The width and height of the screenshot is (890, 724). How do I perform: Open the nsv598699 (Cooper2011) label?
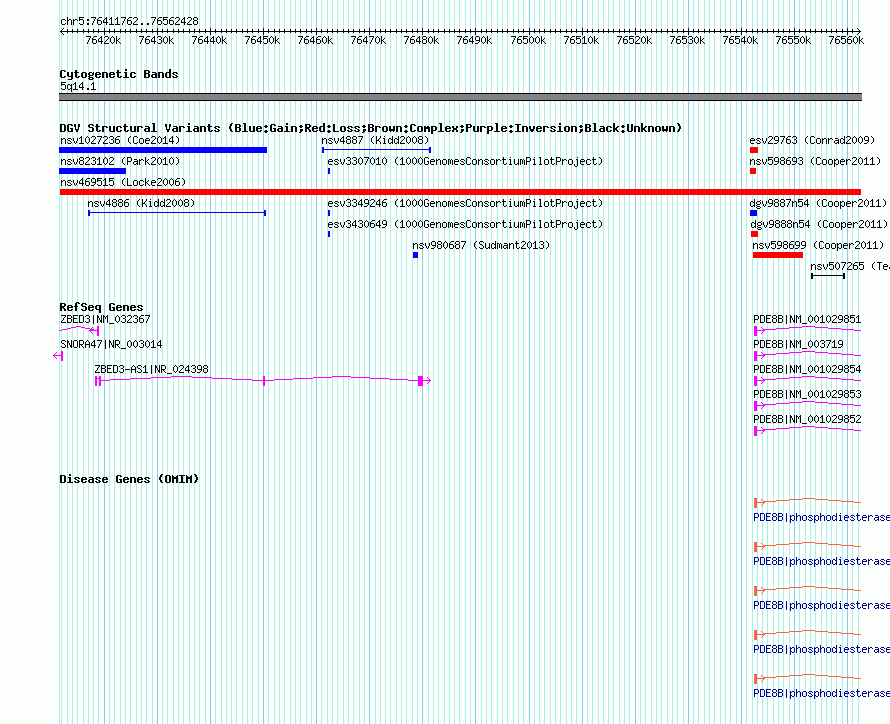click(x=818, y=245)
